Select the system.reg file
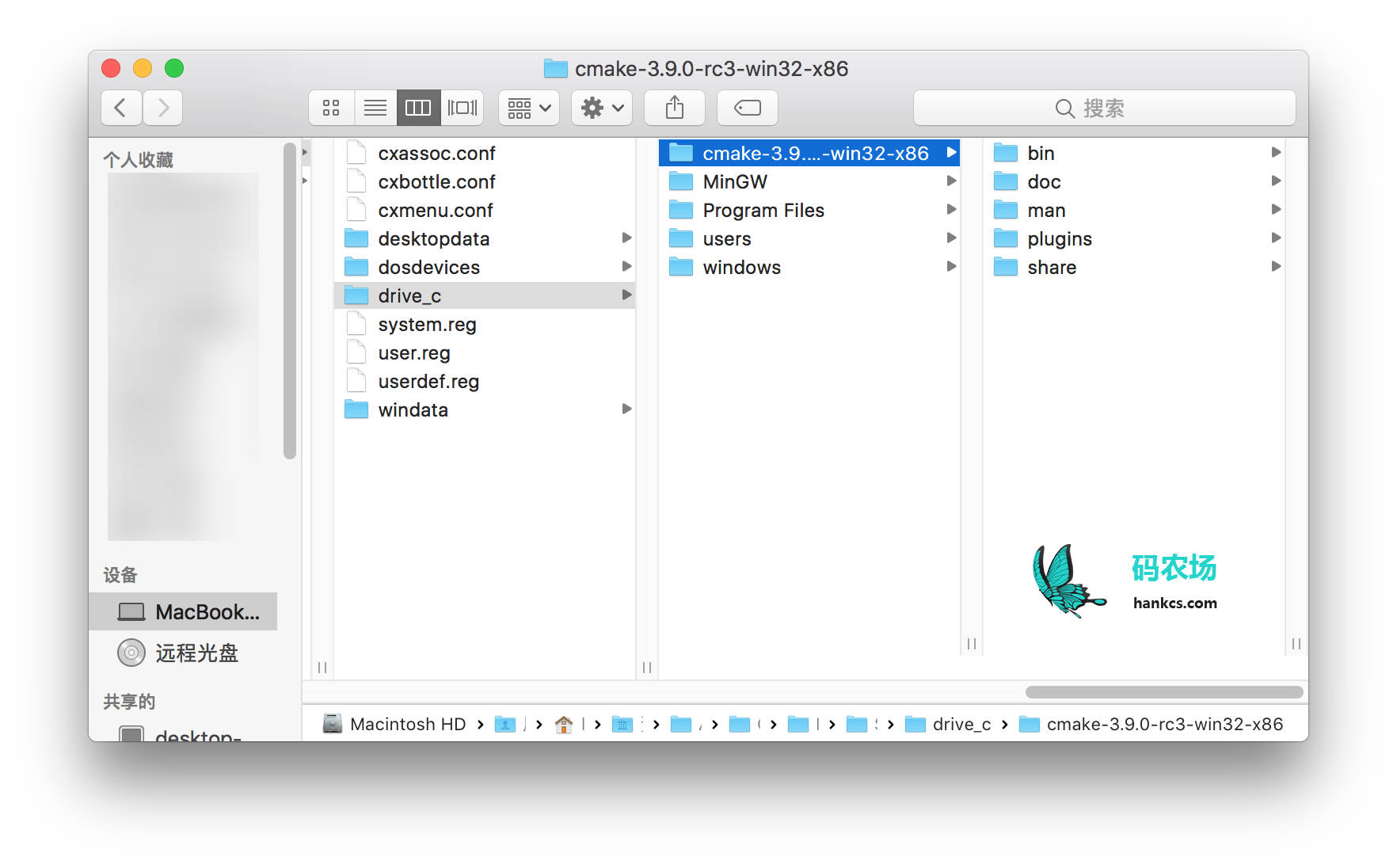This screenshot has width=1397, height=868. click(485, 324)
